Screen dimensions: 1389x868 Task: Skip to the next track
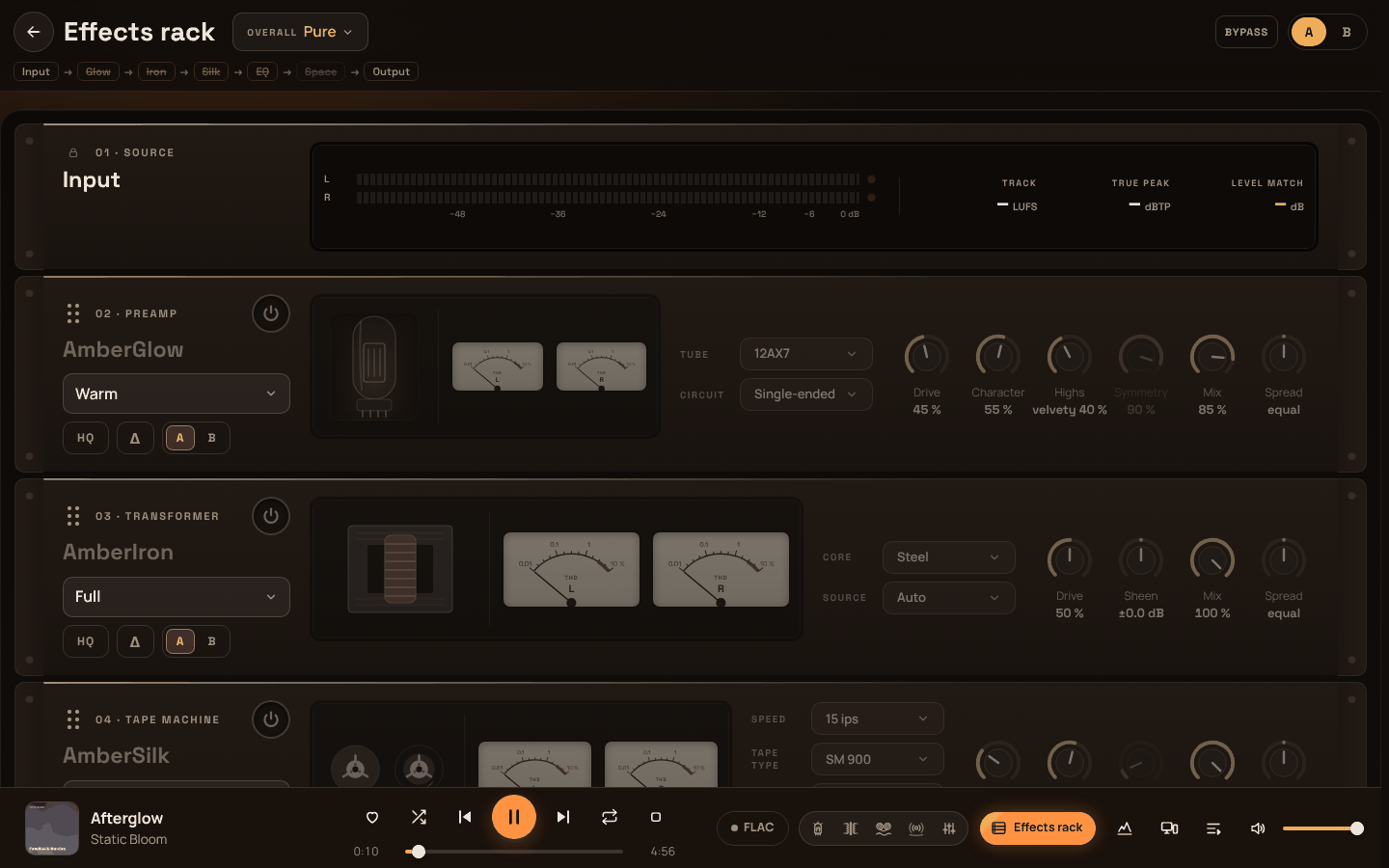563,817
